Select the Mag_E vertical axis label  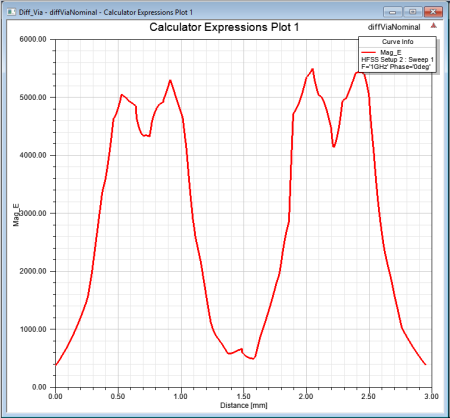16,215
